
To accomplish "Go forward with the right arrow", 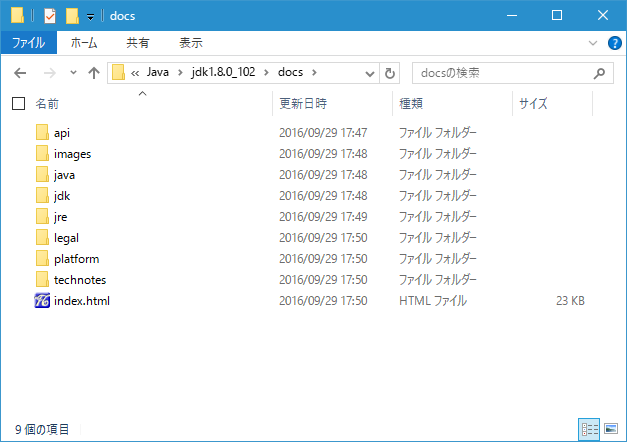I will click(50, 73).
